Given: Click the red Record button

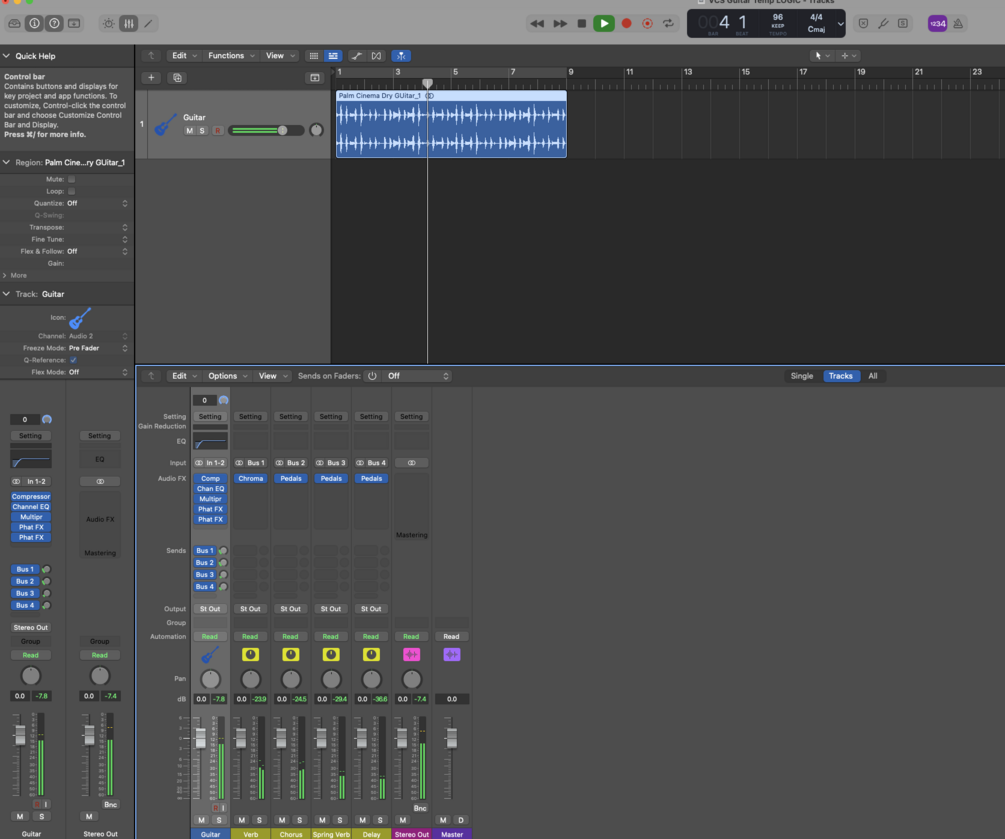Looking at the screenshot, I should (x=627, y=24).
